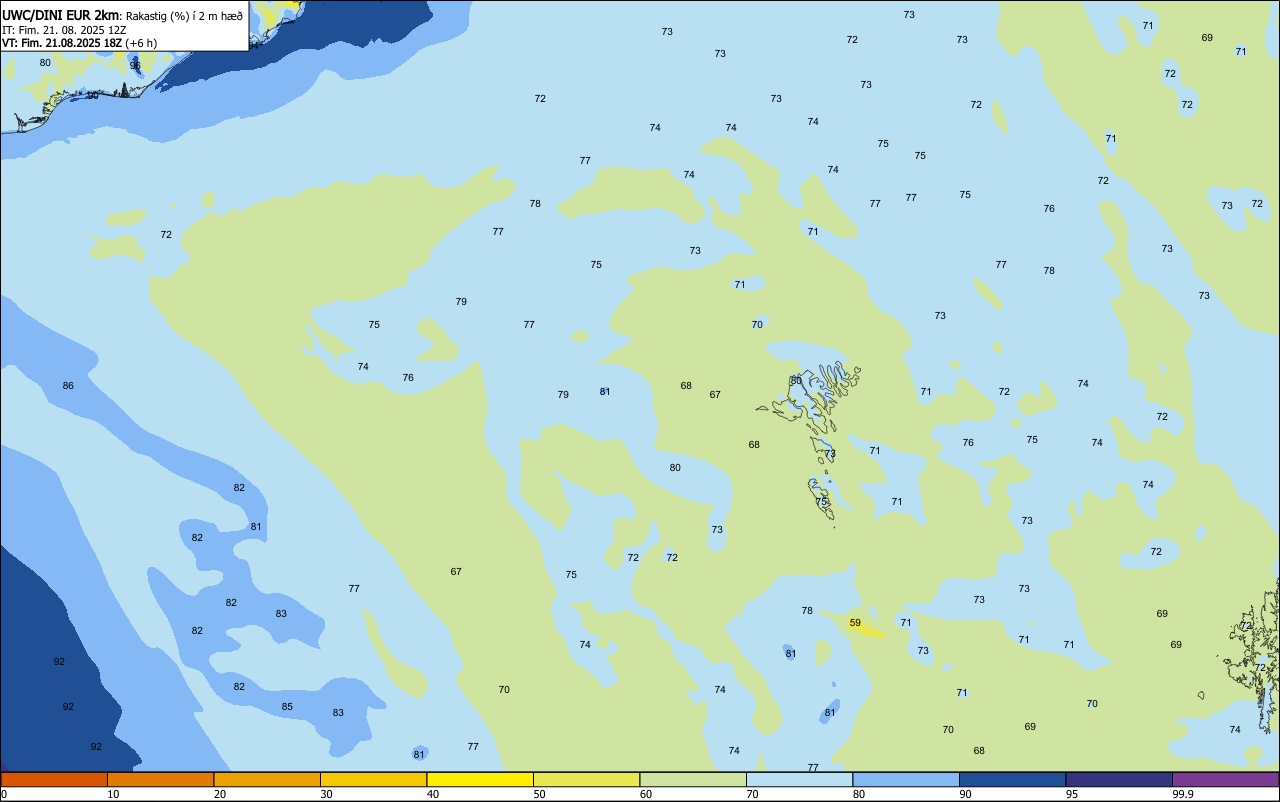Click the 86 humidity value on the map
This screenshot has height=802, width=1280.
(x=68, y=386)
